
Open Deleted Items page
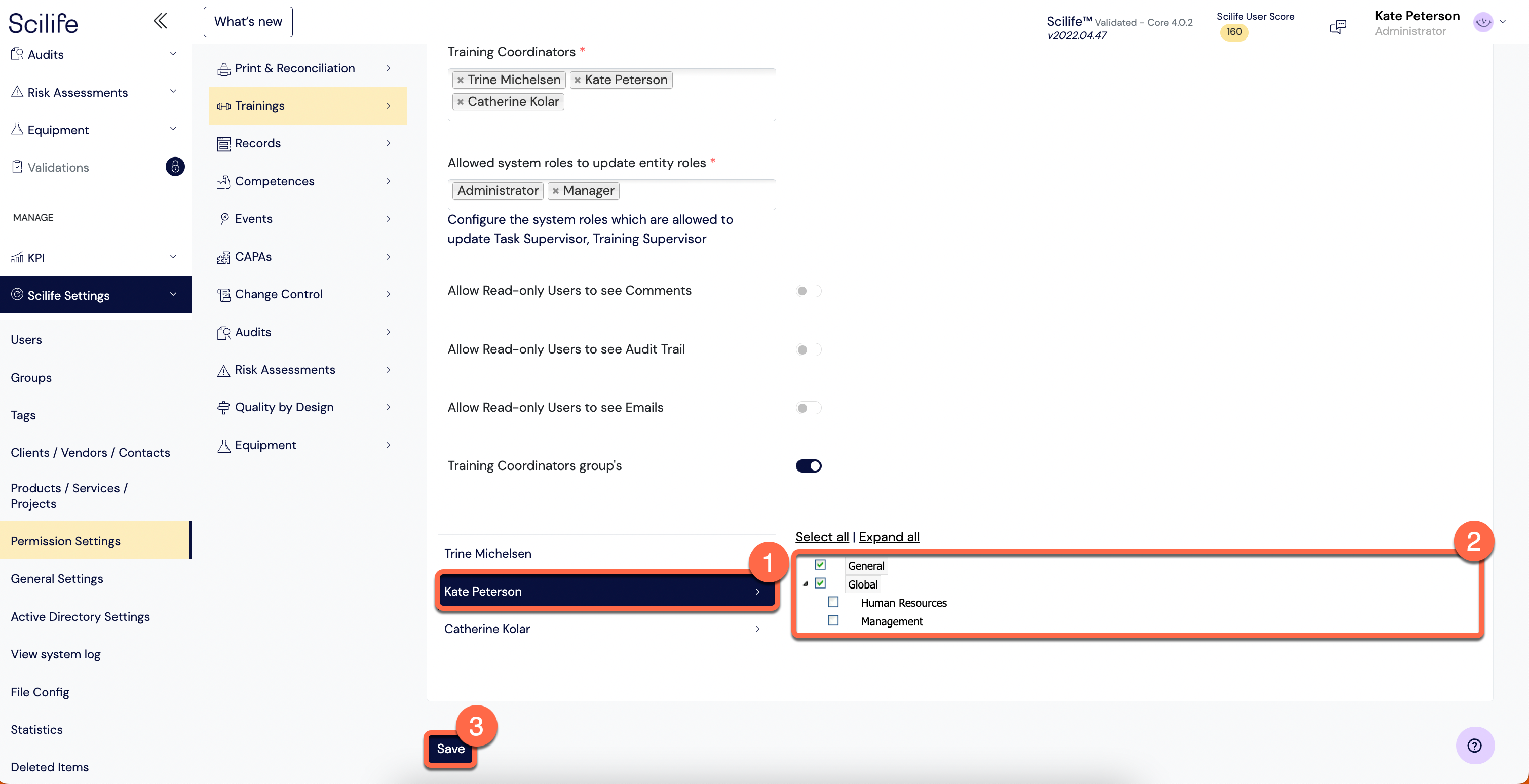point(49,767)
